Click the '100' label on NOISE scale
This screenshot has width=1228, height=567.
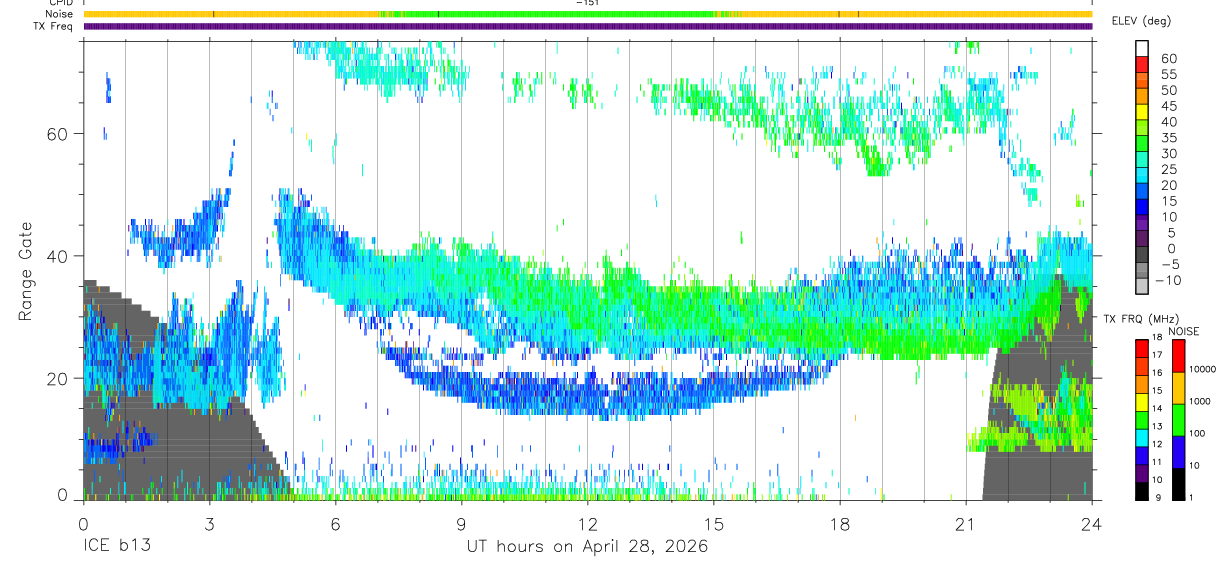1196,433
